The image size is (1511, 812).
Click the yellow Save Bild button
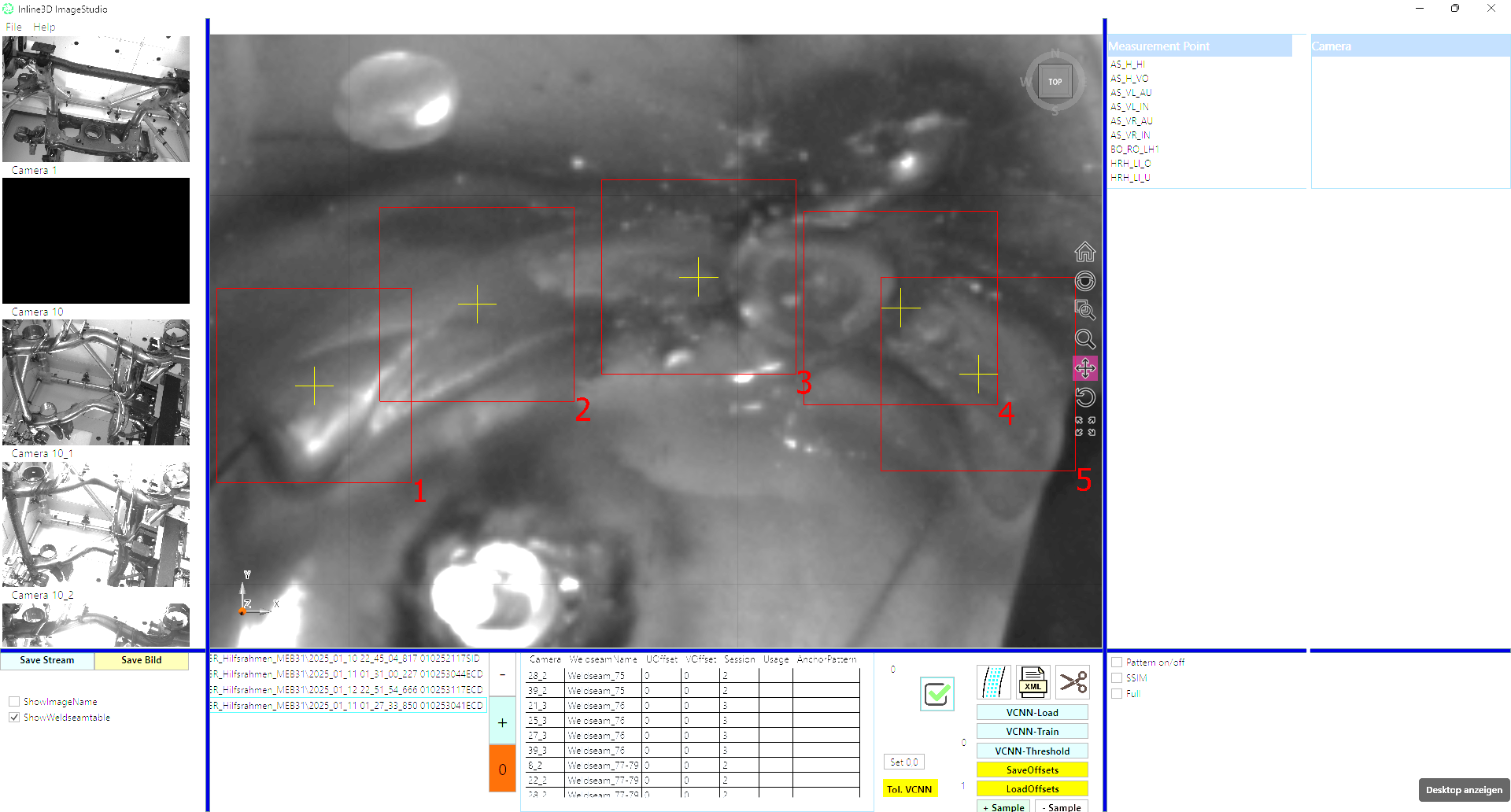click(x=142, y=660)
